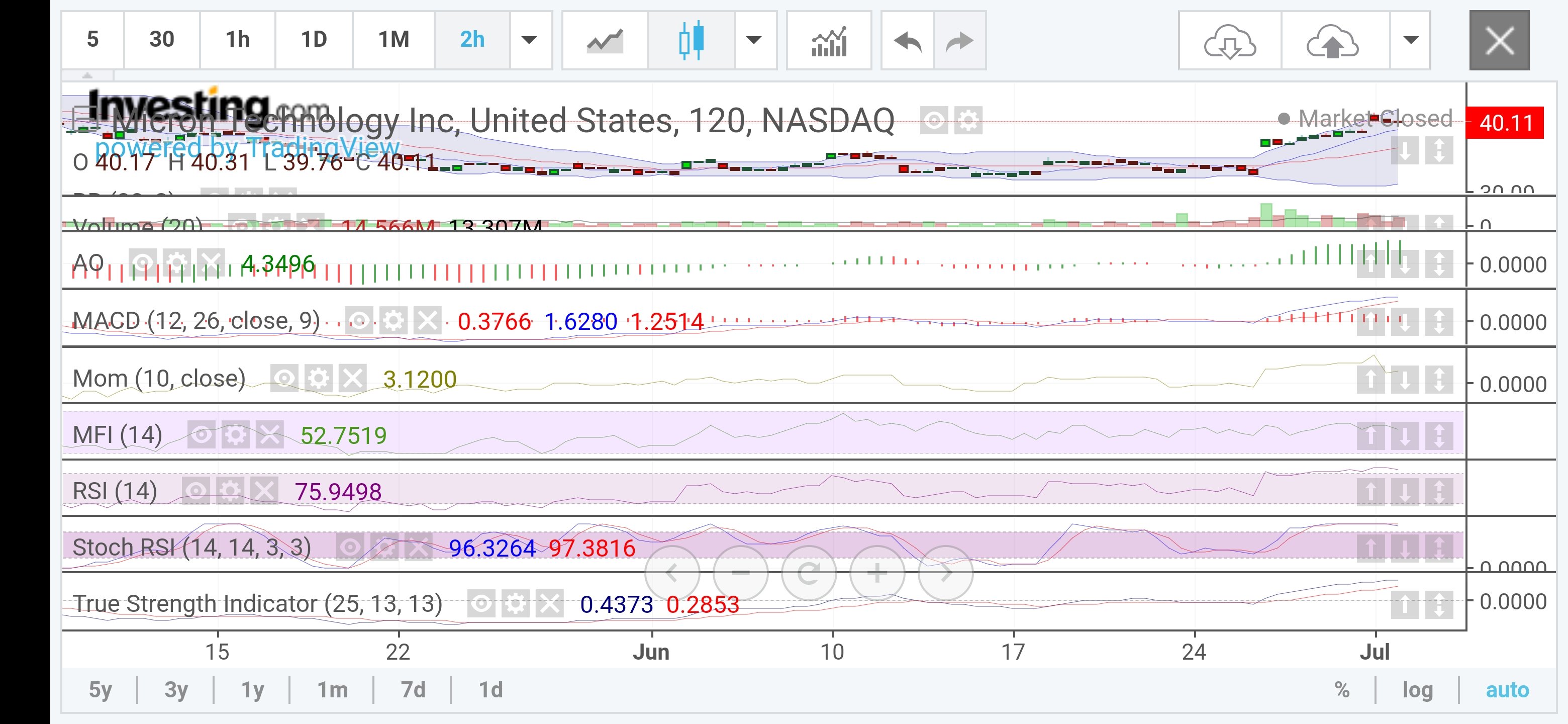The height and width of the screenshot is (724, 1568).
Task: Click the Jun marker on time axis
Action: (x=651, y=652)
